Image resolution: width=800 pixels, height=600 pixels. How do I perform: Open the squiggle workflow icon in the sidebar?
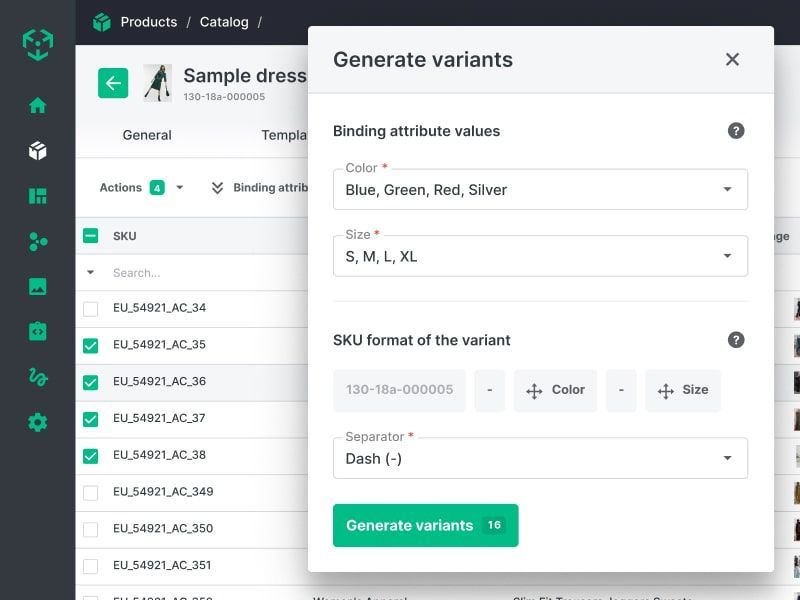tap(38, 377)
